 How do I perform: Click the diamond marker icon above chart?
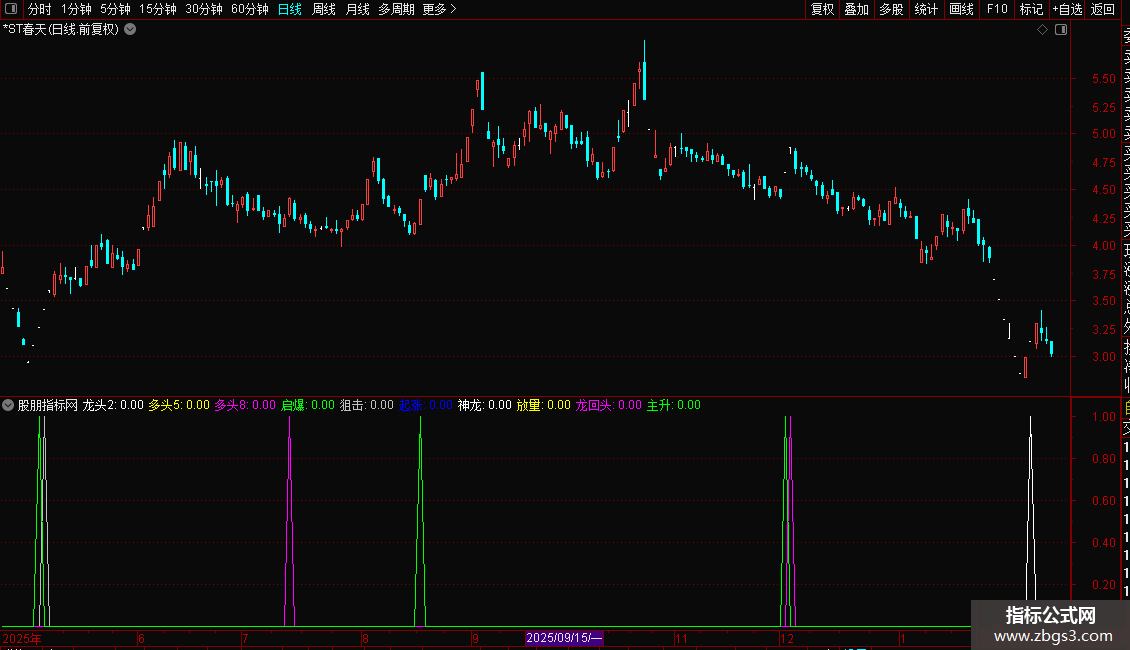tap(1042, 30)
